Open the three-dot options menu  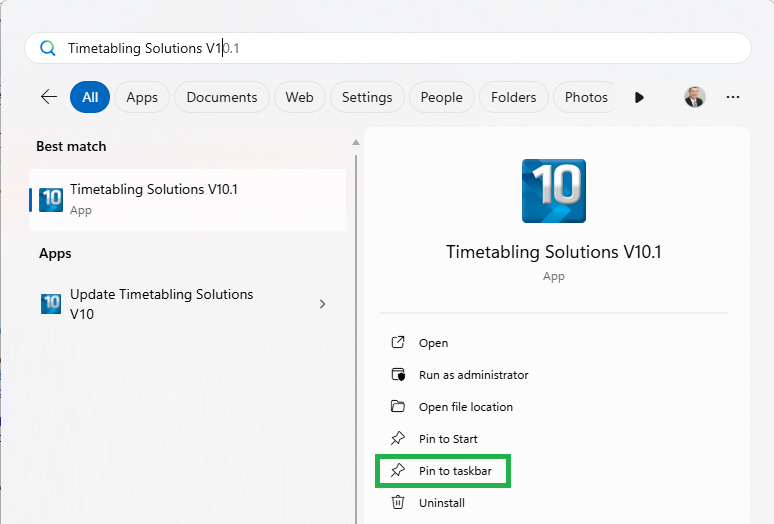[x=733, y=97]
